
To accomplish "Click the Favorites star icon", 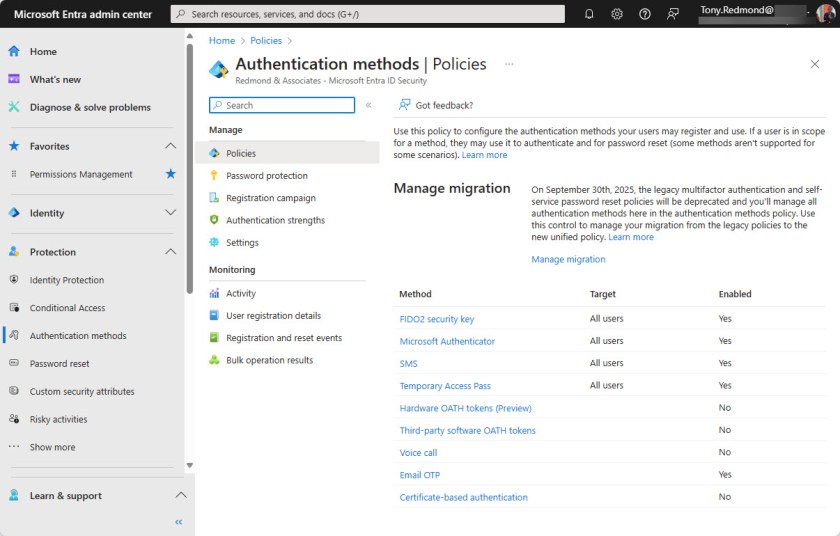I will (x=14, y=146).
